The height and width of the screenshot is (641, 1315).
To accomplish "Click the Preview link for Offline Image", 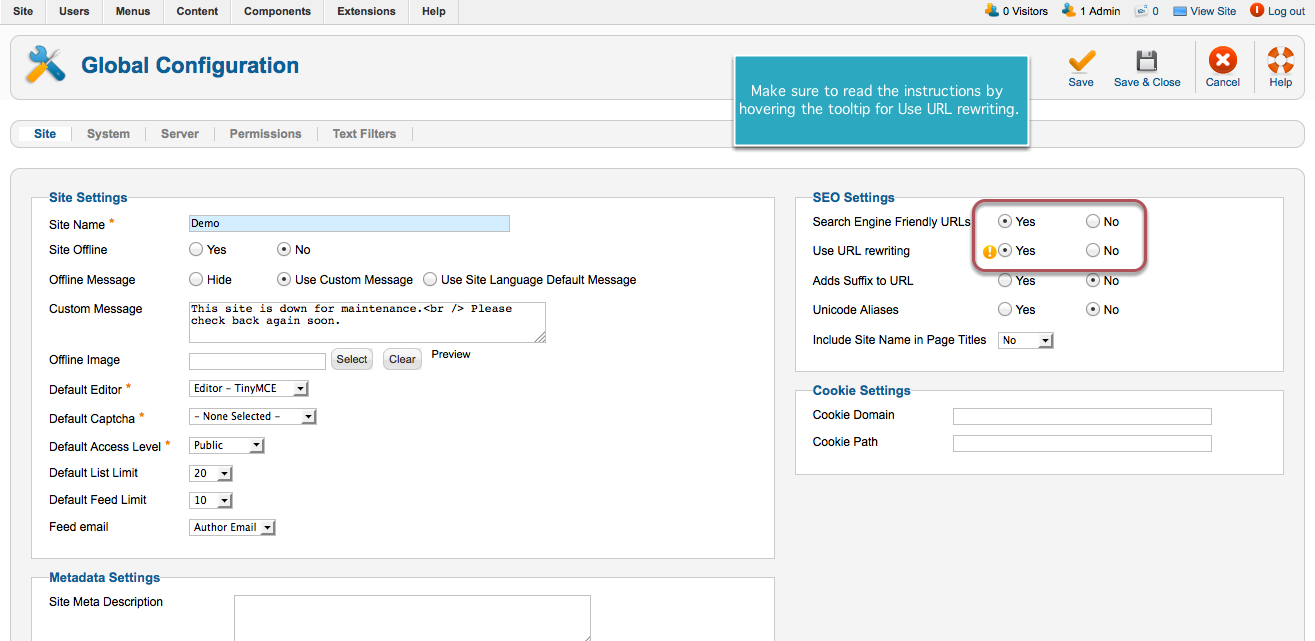I will (451, 354).
